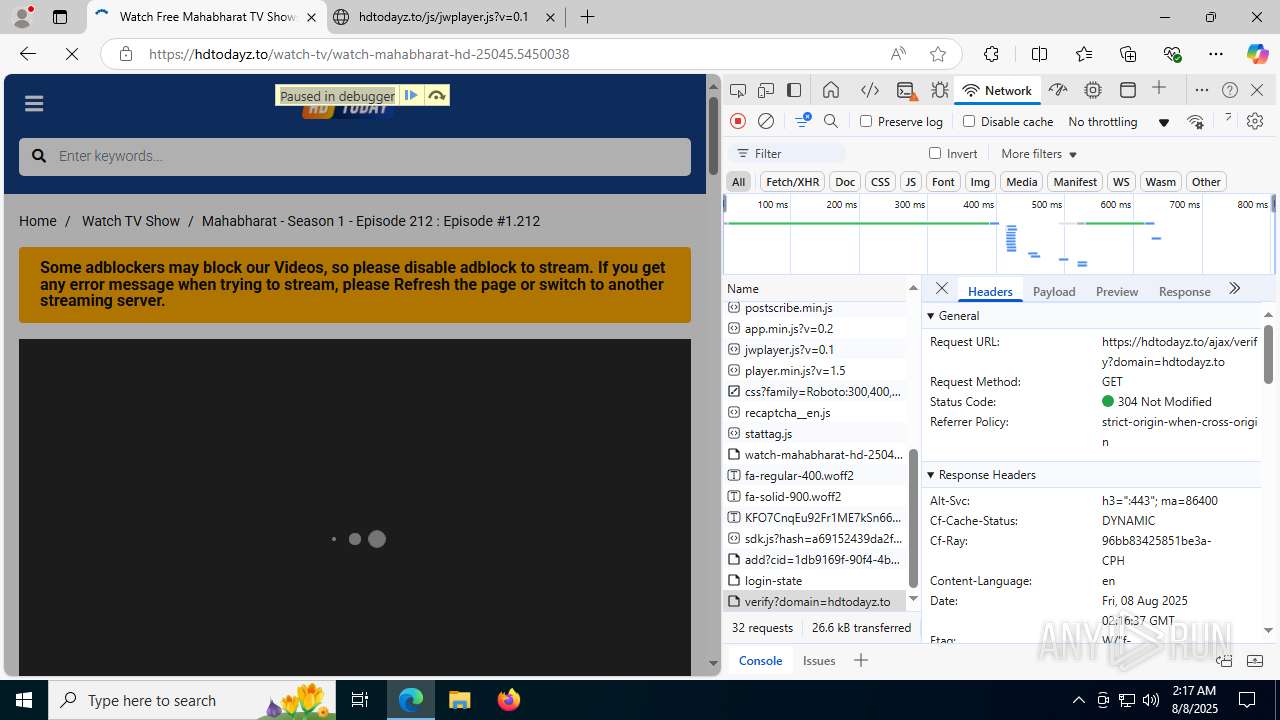Toggle the network filter bar icon
This screenshot has width=1280, height=720.
tap(802, 121)
